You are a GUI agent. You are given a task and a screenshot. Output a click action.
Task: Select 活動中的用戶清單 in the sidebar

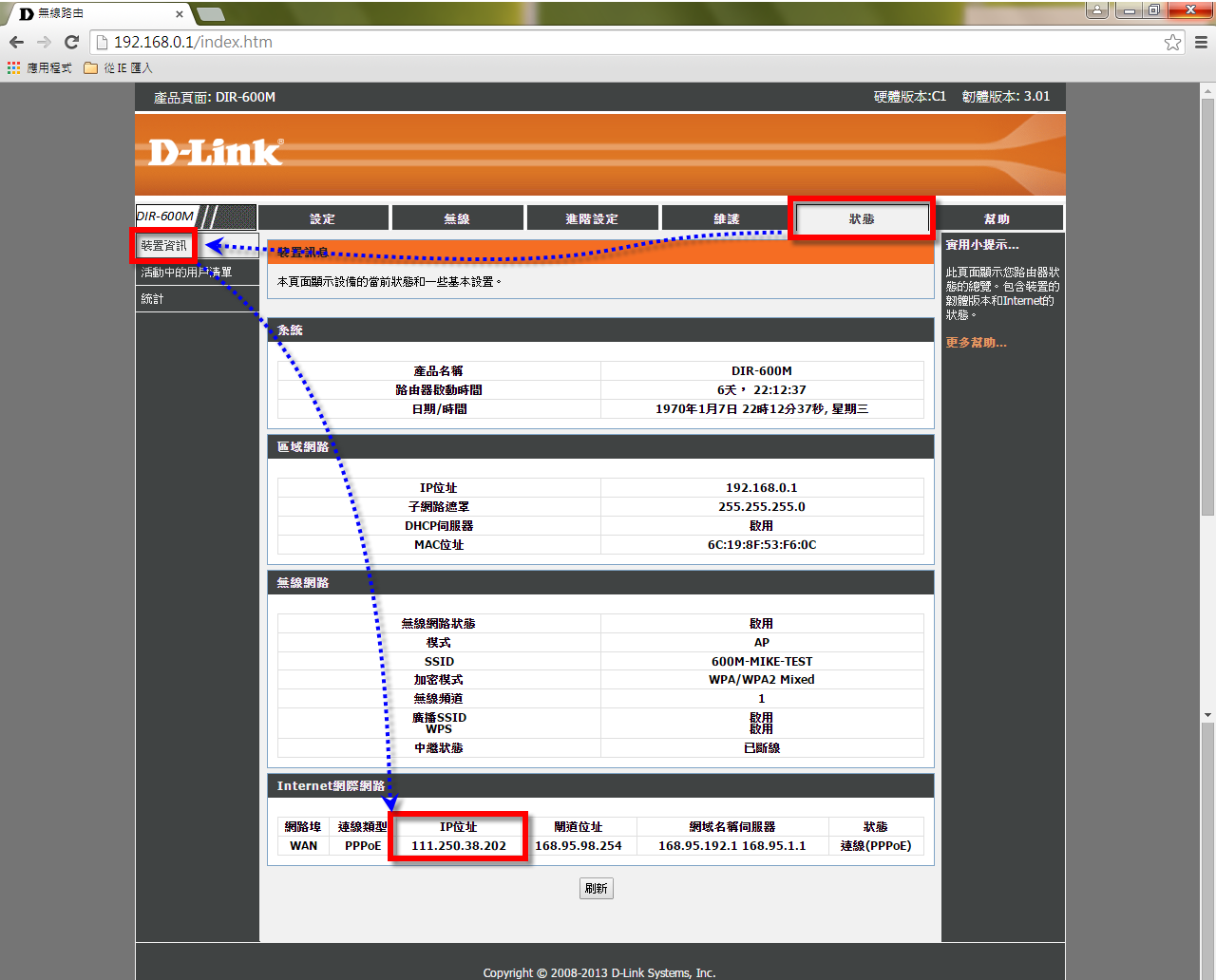click(x=186, y=273)
